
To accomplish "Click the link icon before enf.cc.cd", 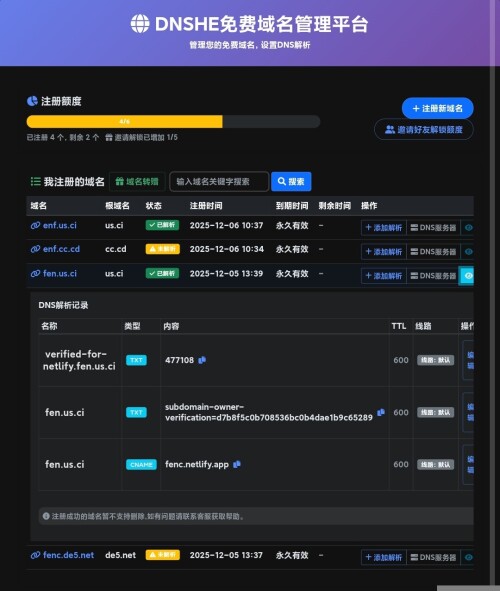I will [x=35, y=249].
